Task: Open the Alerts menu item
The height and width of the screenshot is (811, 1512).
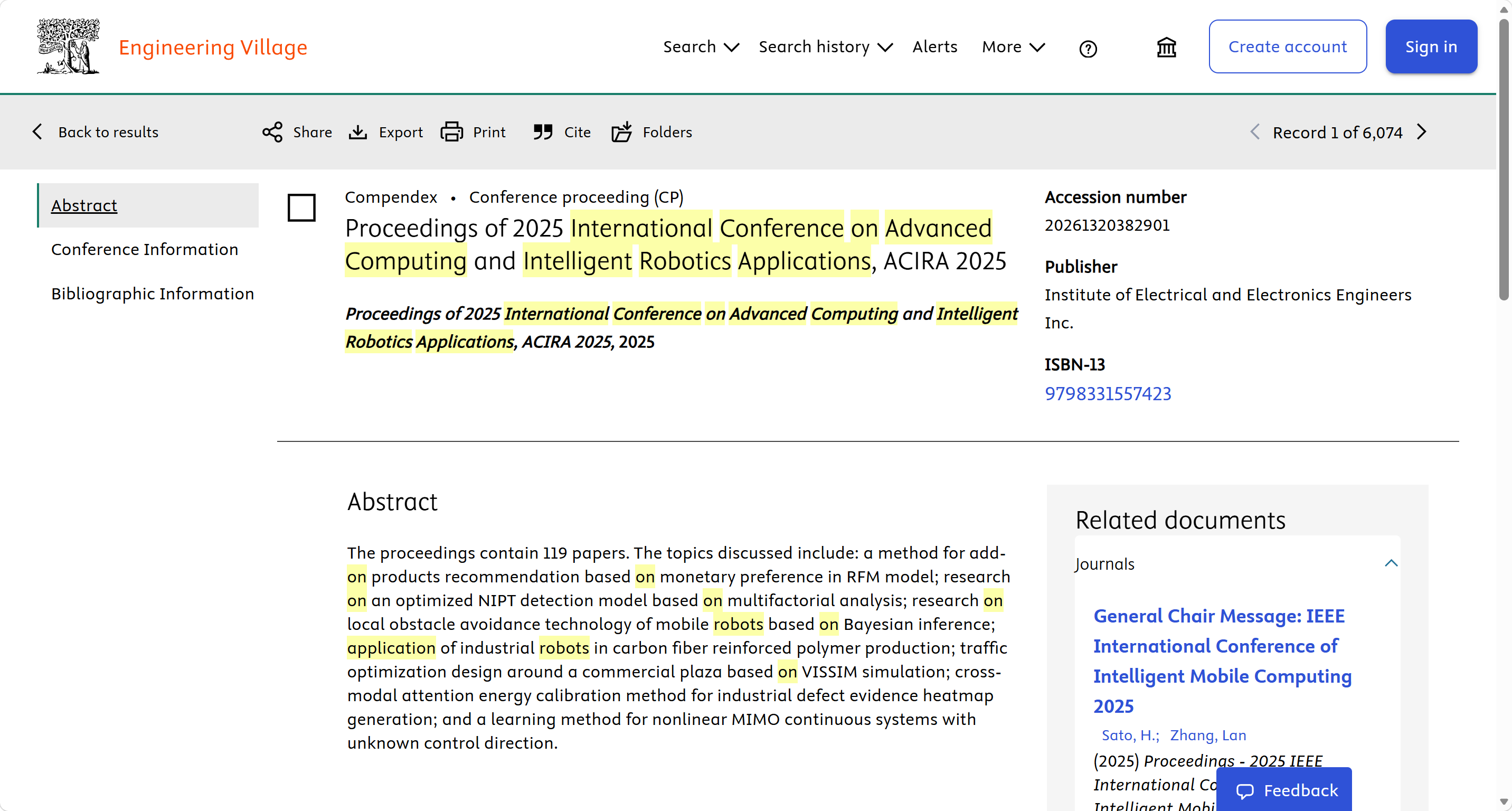Action: point(934,47)
